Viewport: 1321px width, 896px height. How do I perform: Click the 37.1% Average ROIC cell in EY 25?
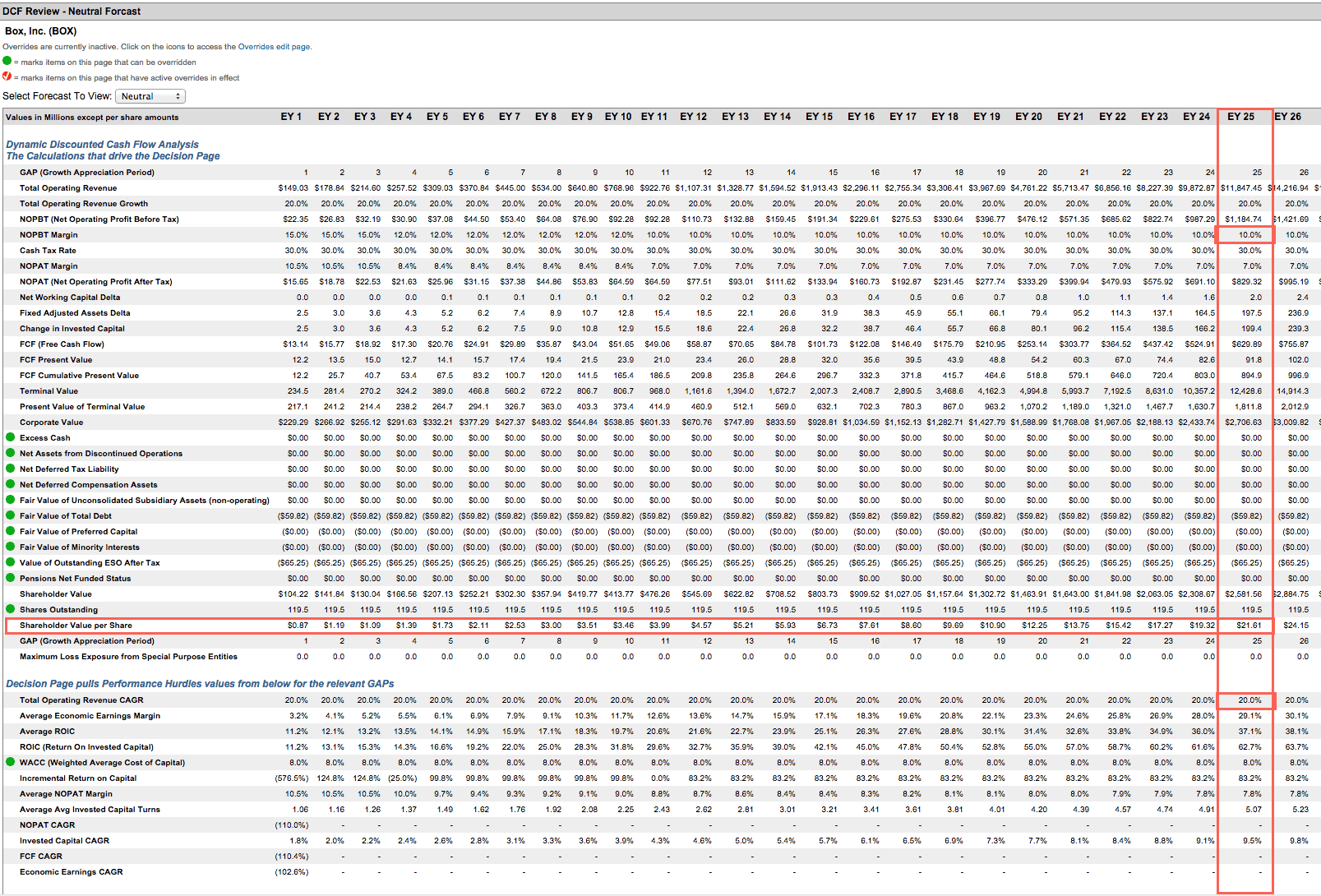click(1250, 732)
